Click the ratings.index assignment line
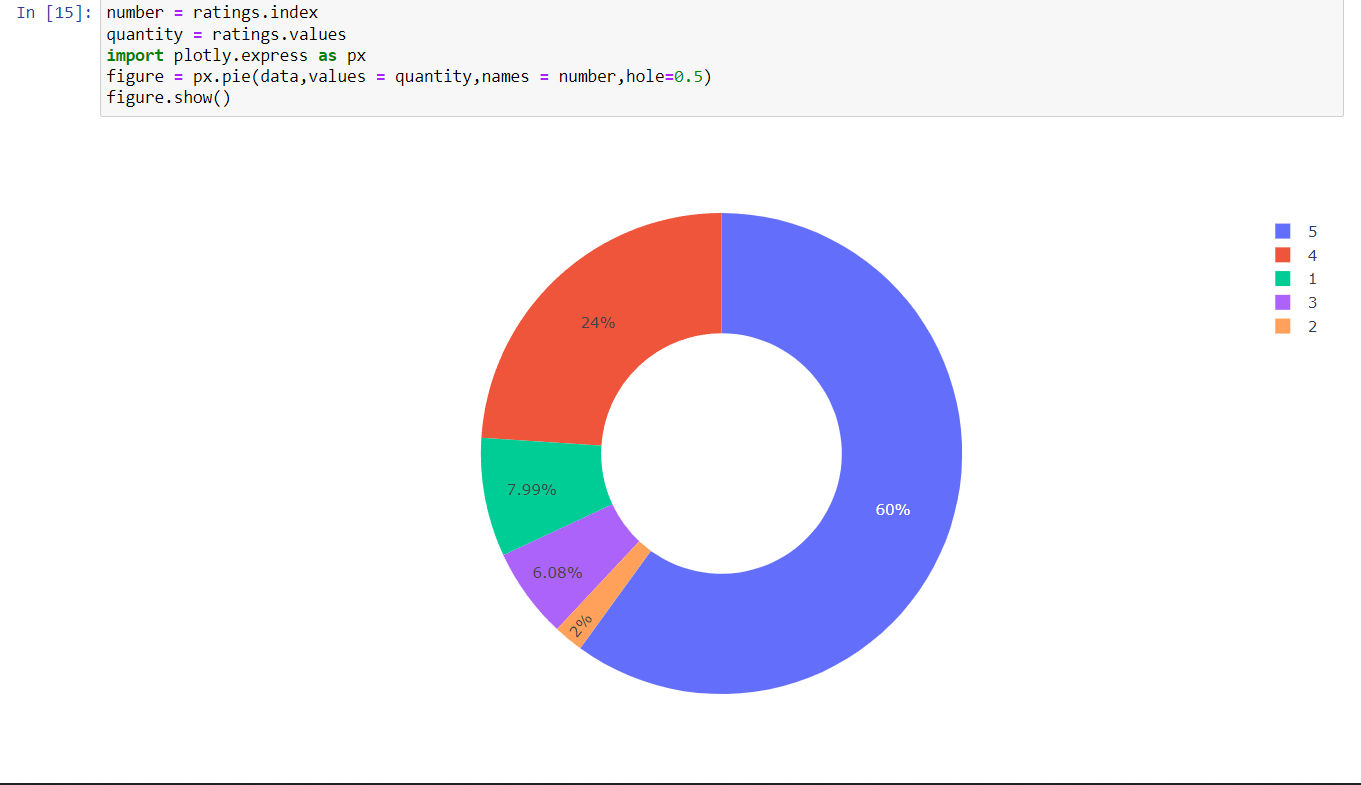The width and height of the screenshot is (1361, 785). coord(210,12)
